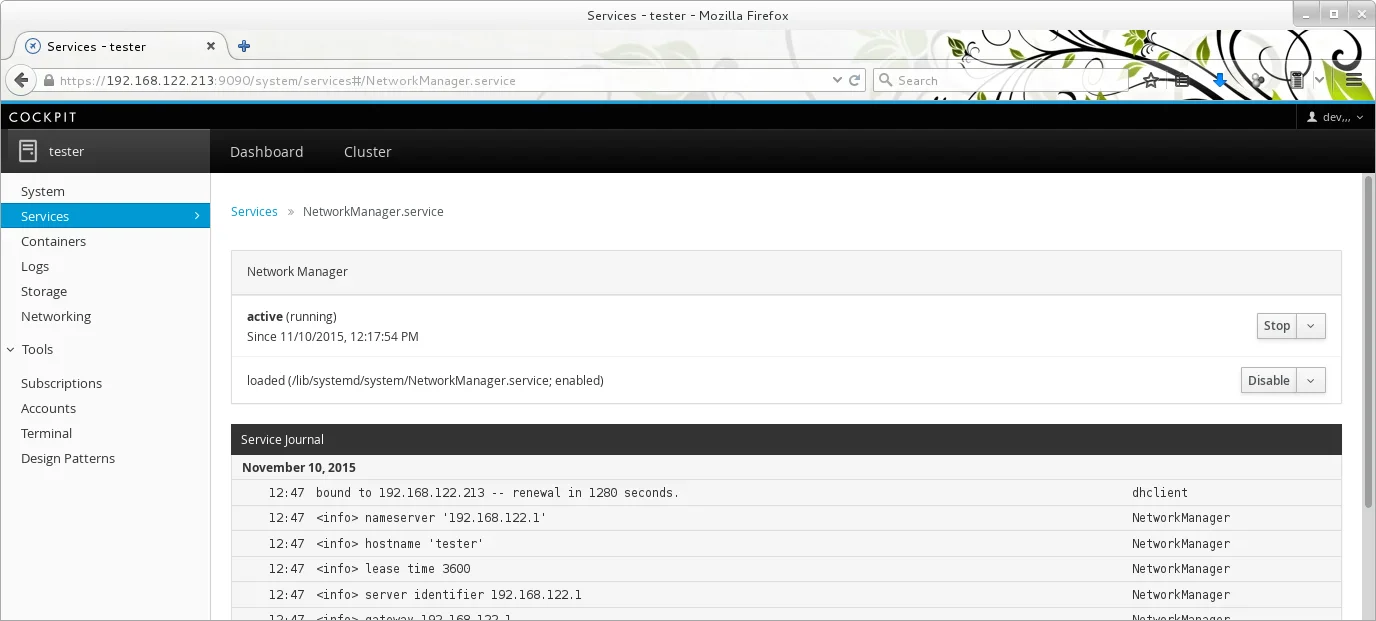Viewport: 1376px width, 621px height.
Task: Open the Firefox downloads arrow icon
Action: pos(1220,79)
